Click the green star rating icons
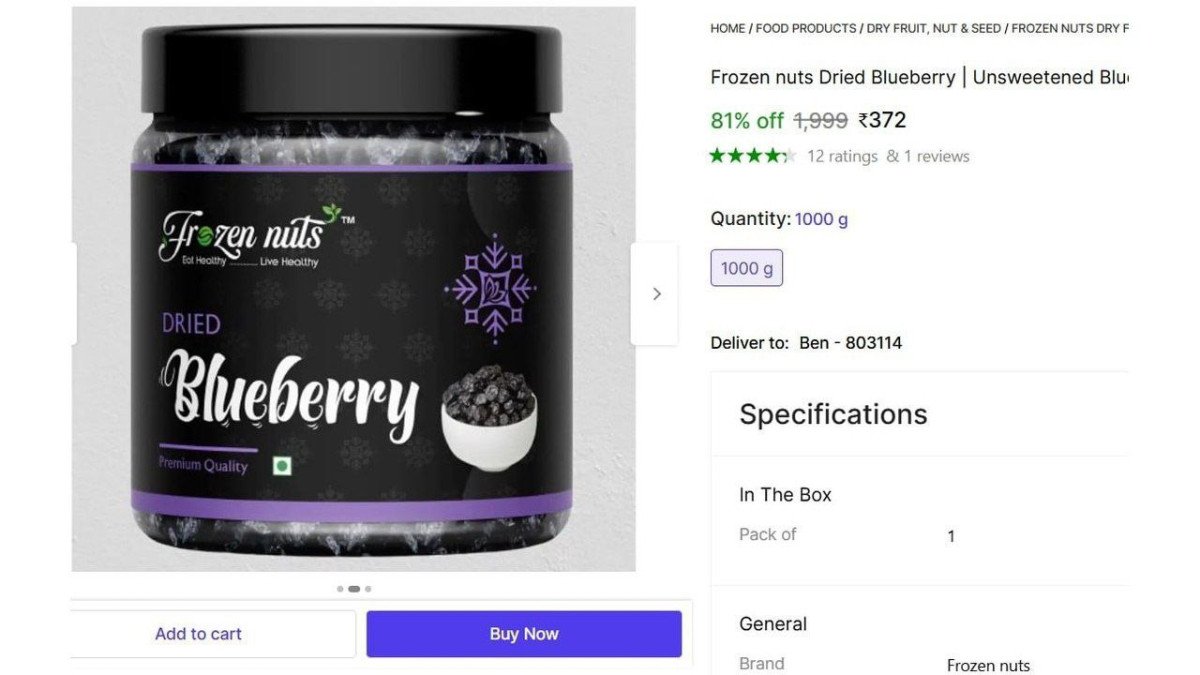The width and height of the screenshot is (1200, 675). 753,156
